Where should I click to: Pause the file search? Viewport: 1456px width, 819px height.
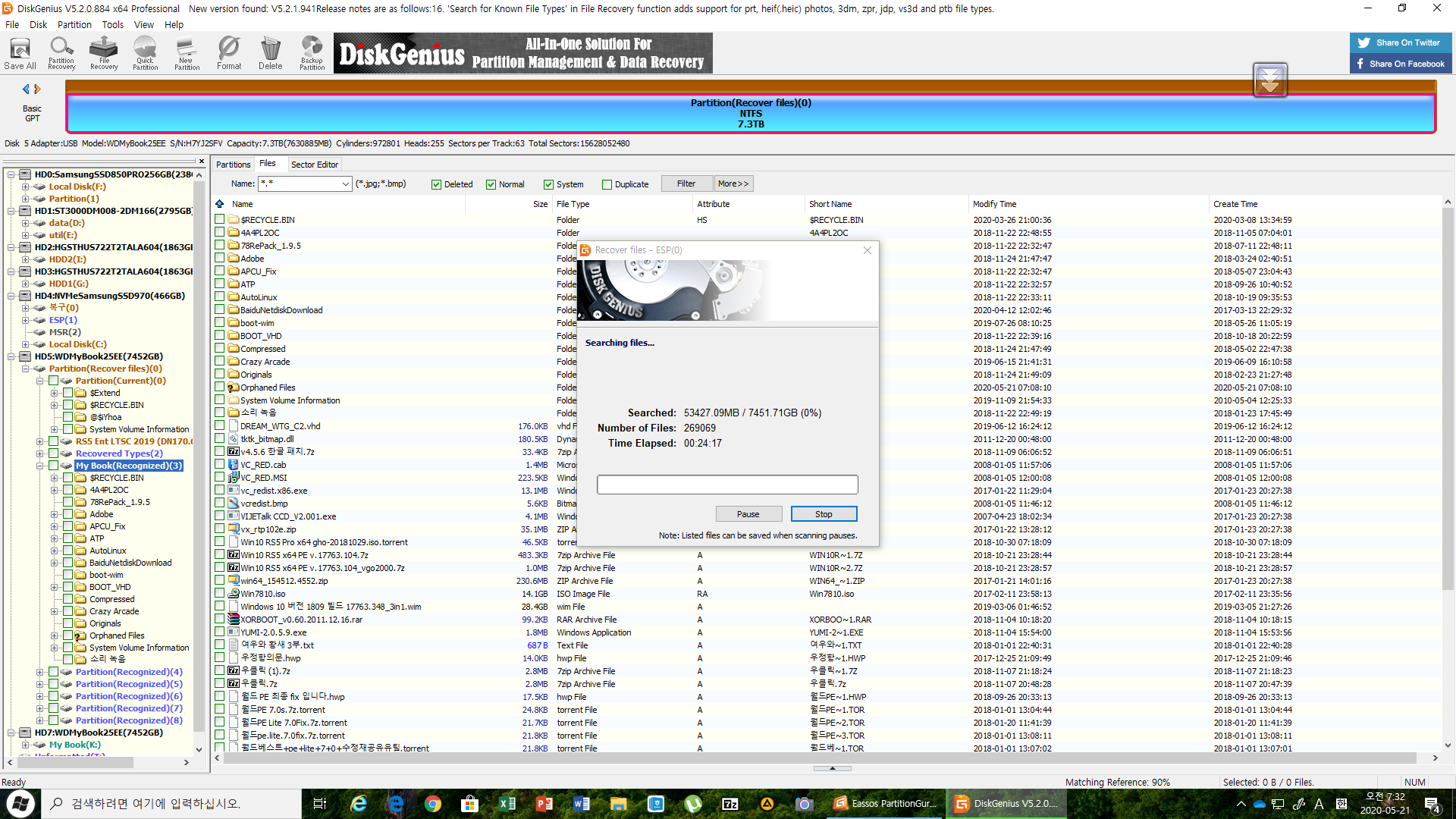(748, 514)
